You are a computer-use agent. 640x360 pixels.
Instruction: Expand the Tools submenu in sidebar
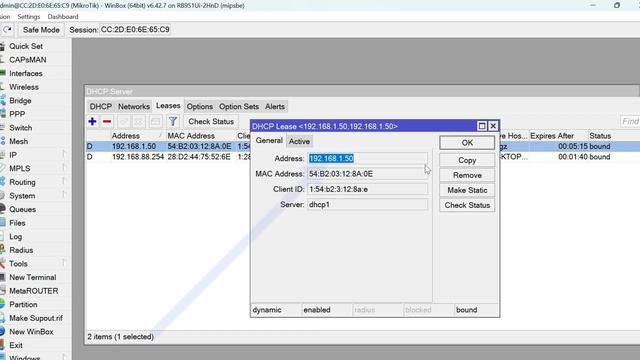coord(18,264)
